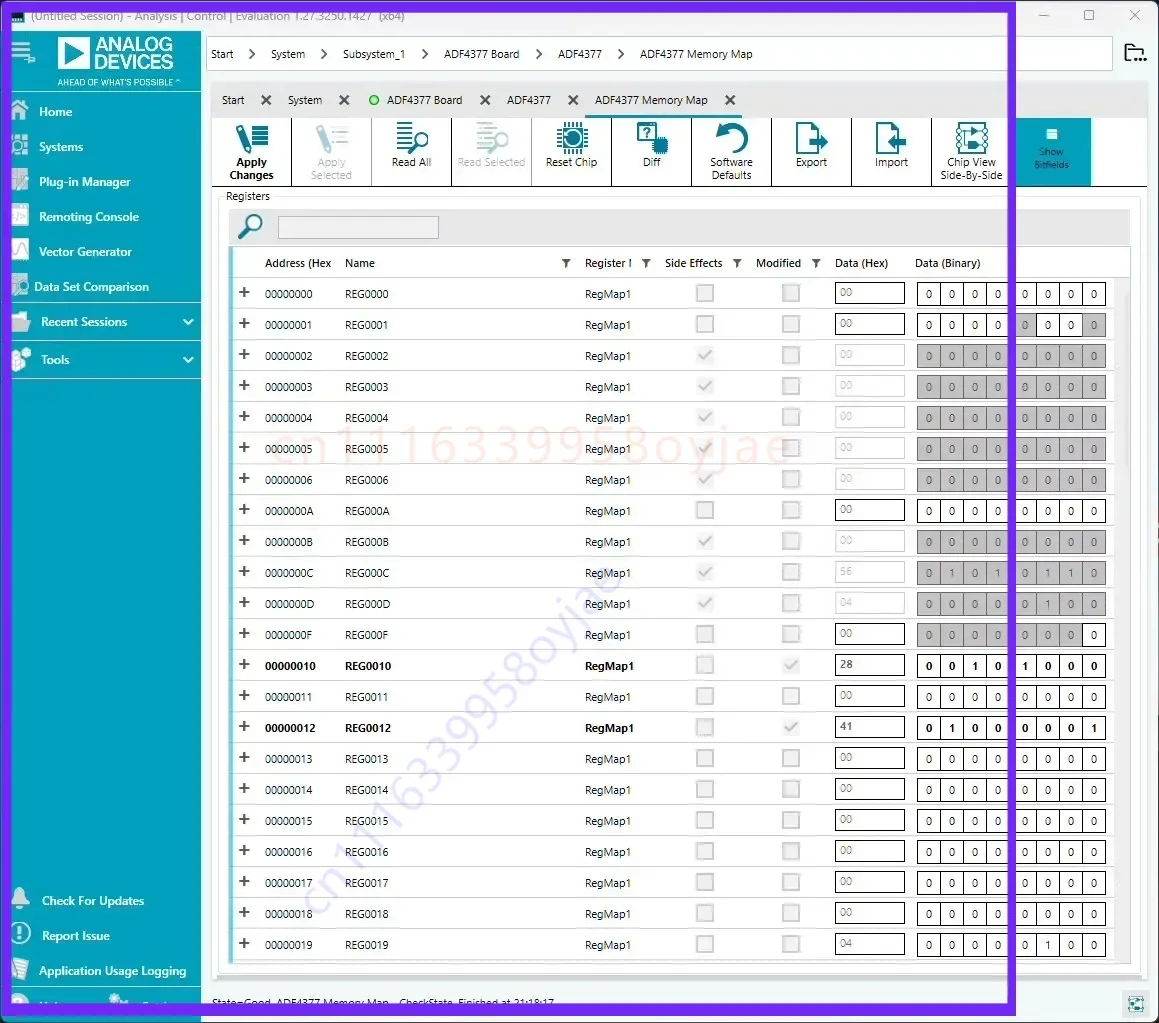Viewport: 1159px width, 1023px height.
Task: Switch to the Start tab
Action: click(x=233, y=100)
